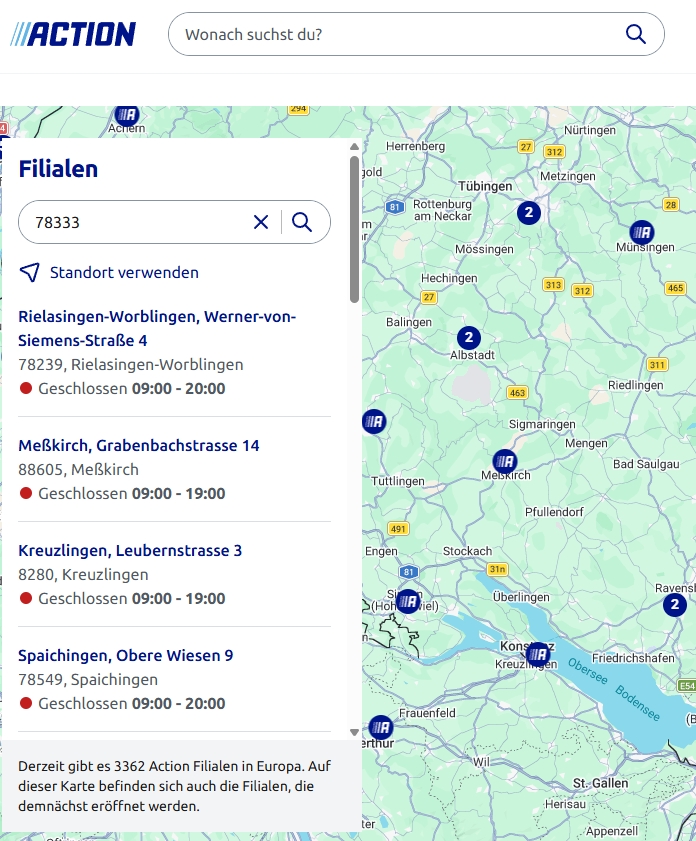This screenshot has height=841, width=696.
Task: Click the Action marker near Singen (Hohentwiel)
Action: point(407,601)
